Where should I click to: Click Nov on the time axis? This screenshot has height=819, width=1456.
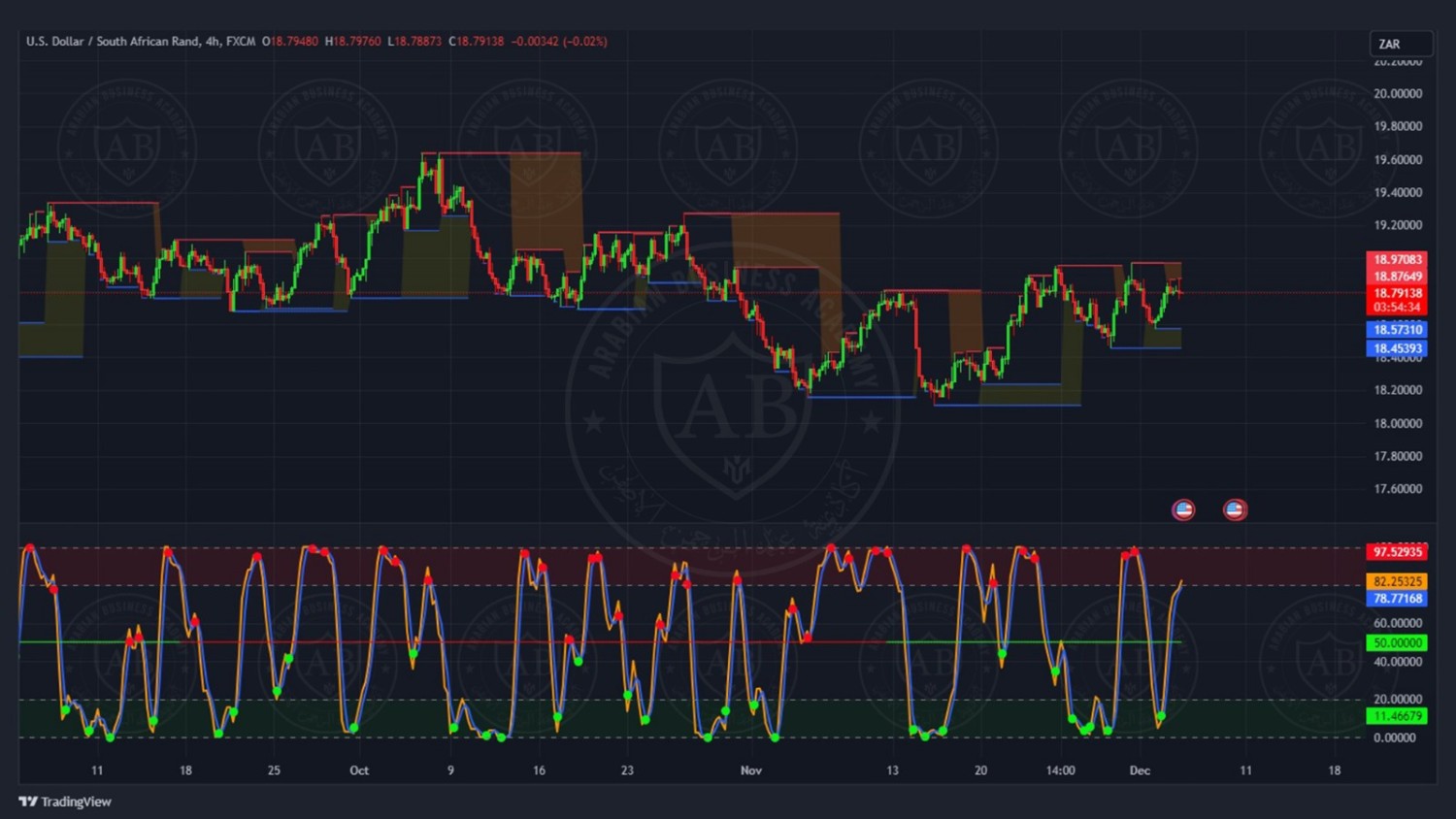click(751, 770)
